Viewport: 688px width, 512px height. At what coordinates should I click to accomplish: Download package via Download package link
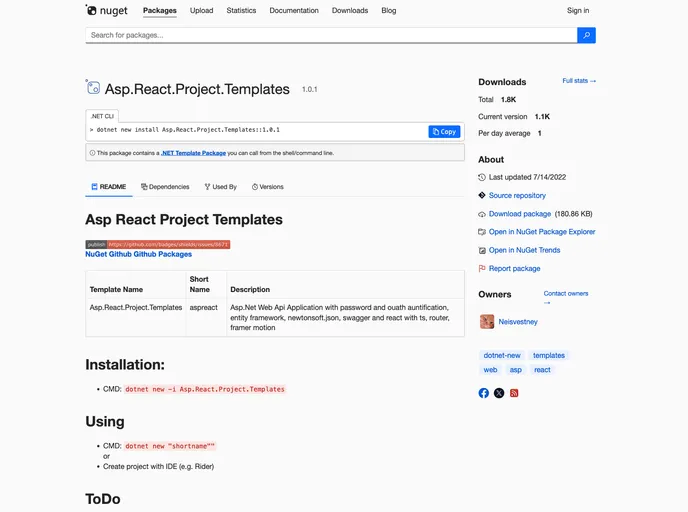click(519, 214)
